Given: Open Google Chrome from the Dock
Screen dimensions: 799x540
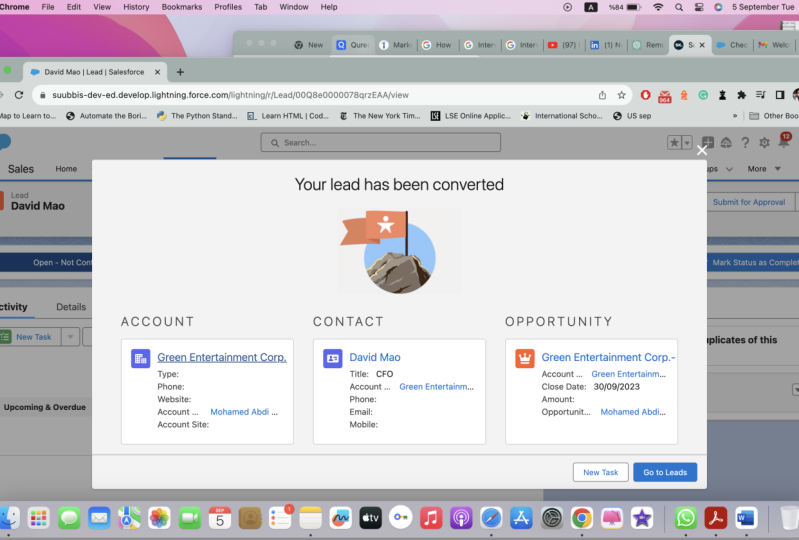Looking at the screenshot, I should coord(581,518).
